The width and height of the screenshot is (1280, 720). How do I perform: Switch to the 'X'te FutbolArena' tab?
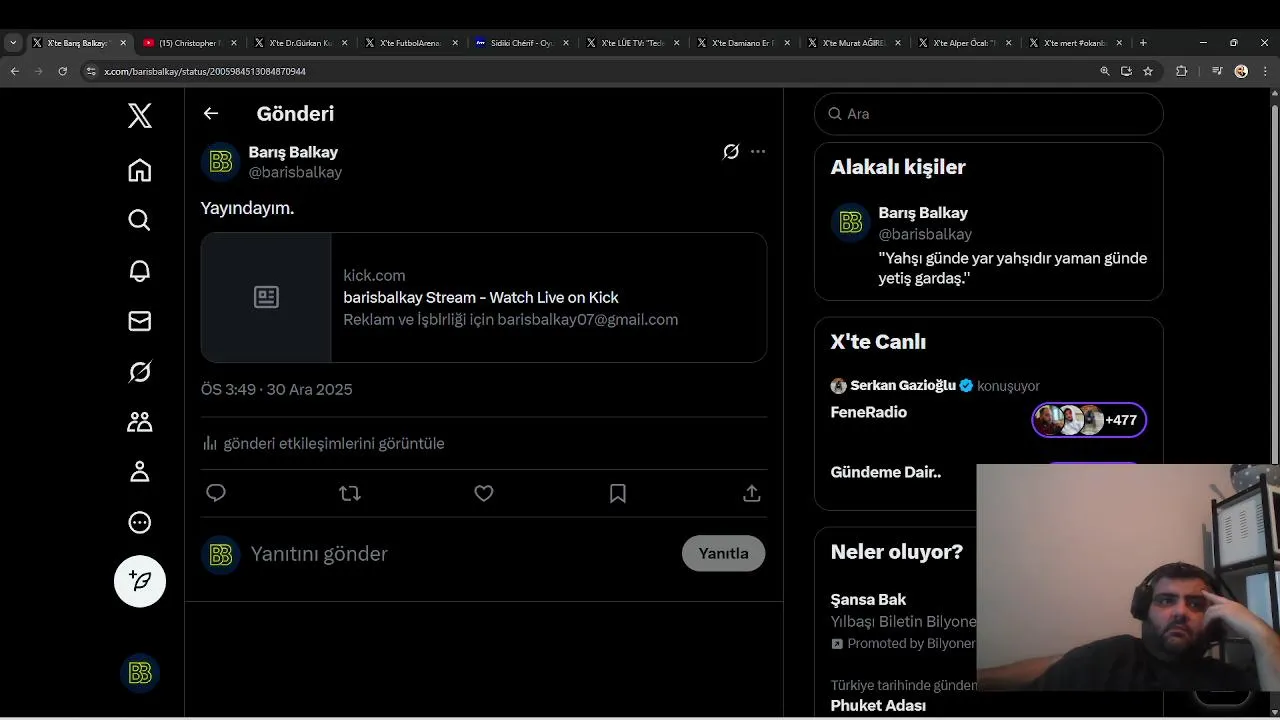410,43
